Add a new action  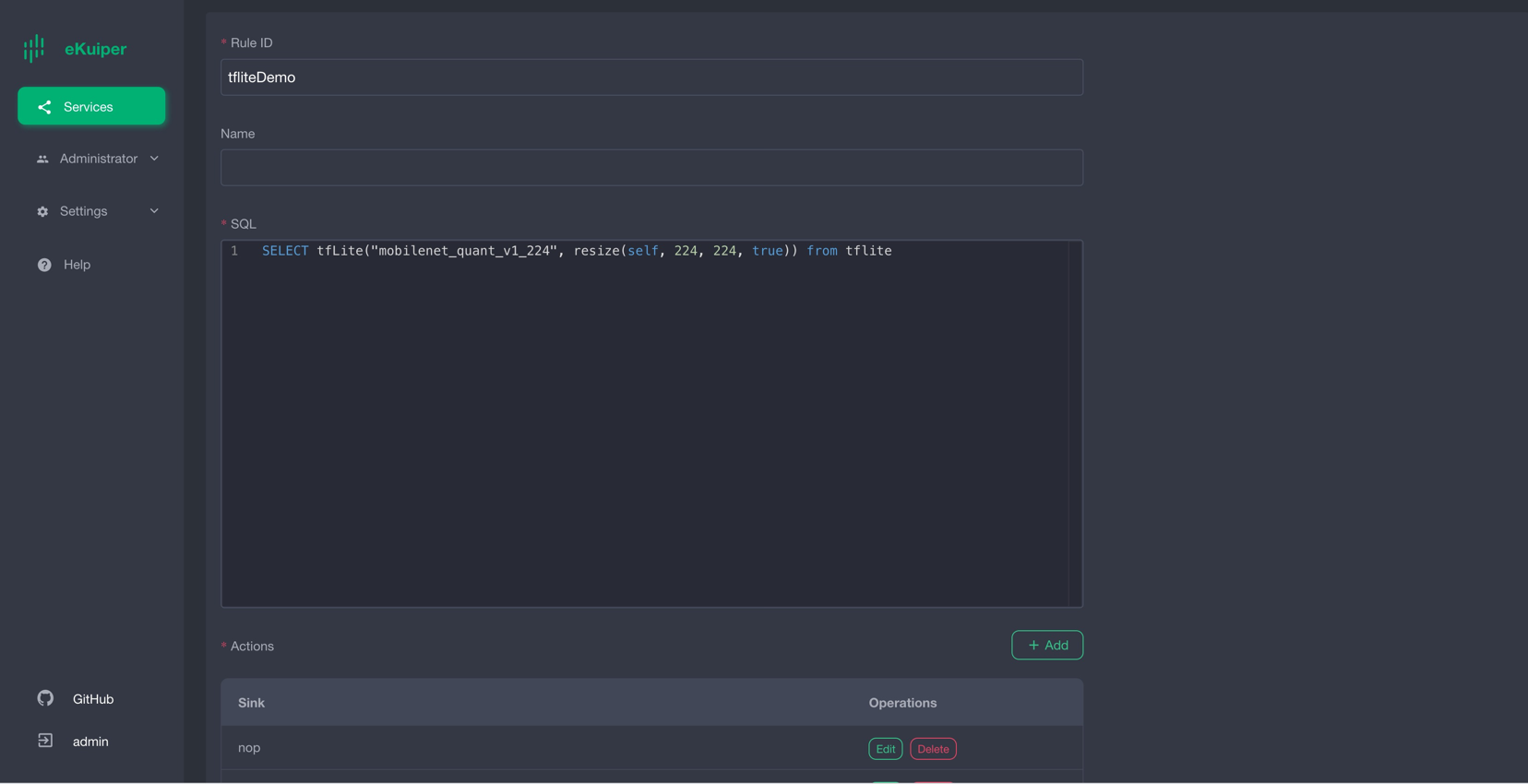[1047, 646]
